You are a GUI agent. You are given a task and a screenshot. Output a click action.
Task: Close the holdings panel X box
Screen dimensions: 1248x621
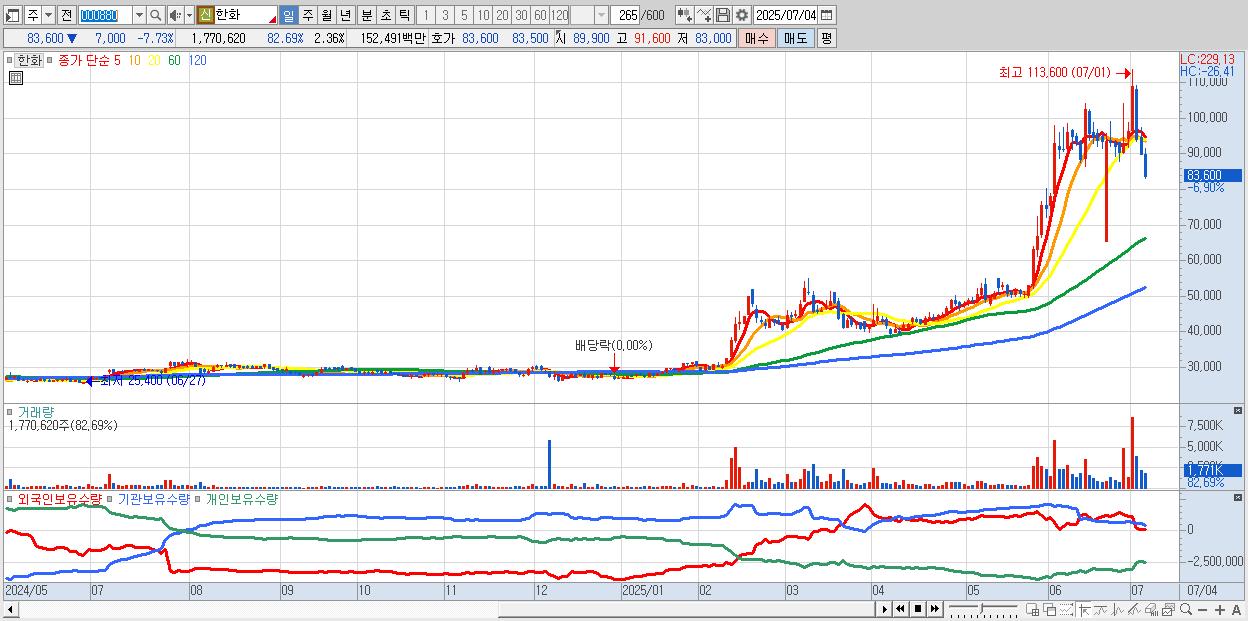tap(1239, 498)
